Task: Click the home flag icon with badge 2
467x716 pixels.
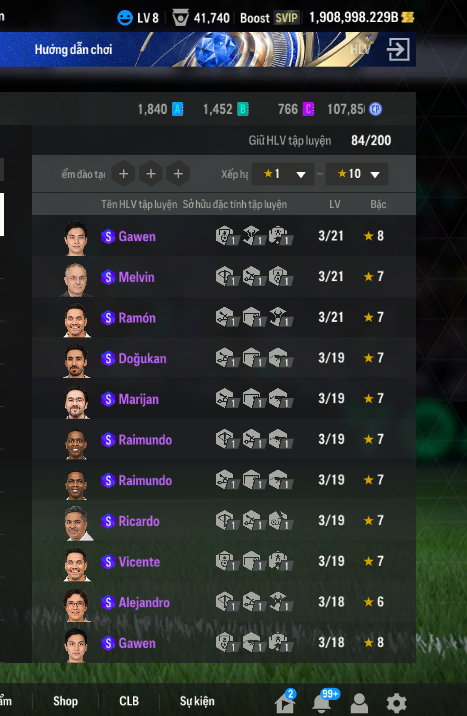Action: point(285,702)
